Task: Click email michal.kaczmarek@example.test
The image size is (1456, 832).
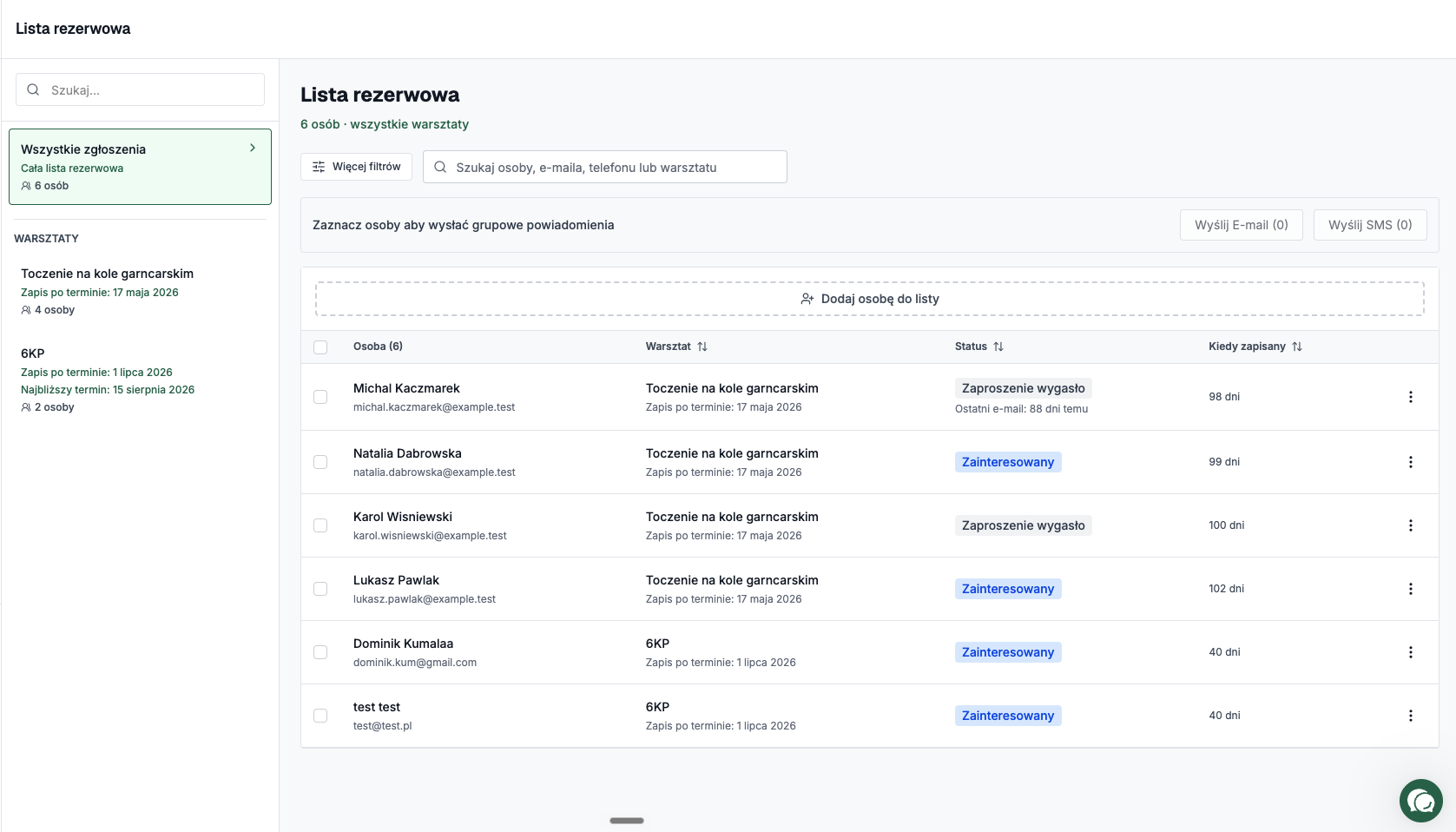Action: coord(434,407)
